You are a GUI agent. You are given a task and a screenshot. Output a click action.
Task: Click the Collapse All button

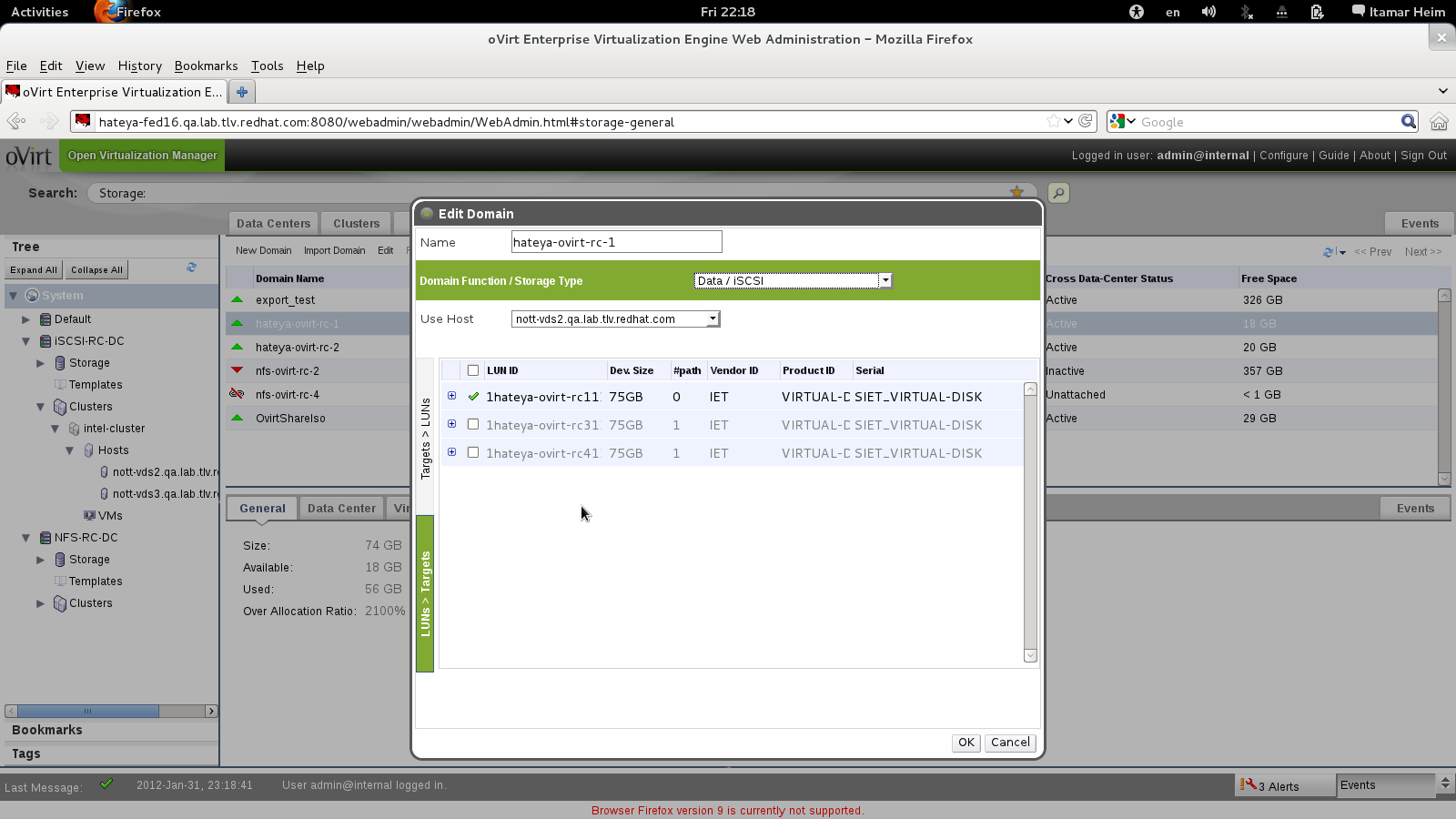coord(96,270)
